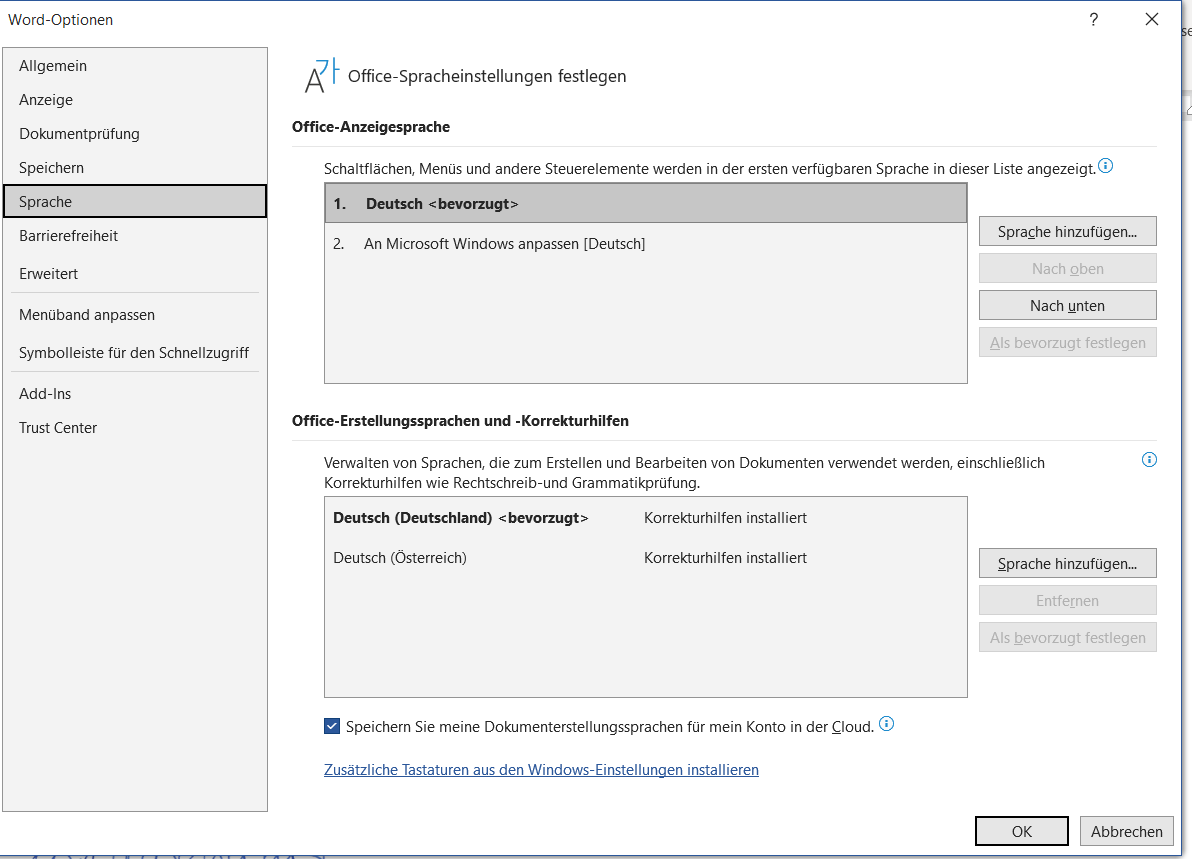Image resolution: width=1192 pixels, height=859 pixels.
Task: Open the Trust Center category
Action: coord(135,428)
